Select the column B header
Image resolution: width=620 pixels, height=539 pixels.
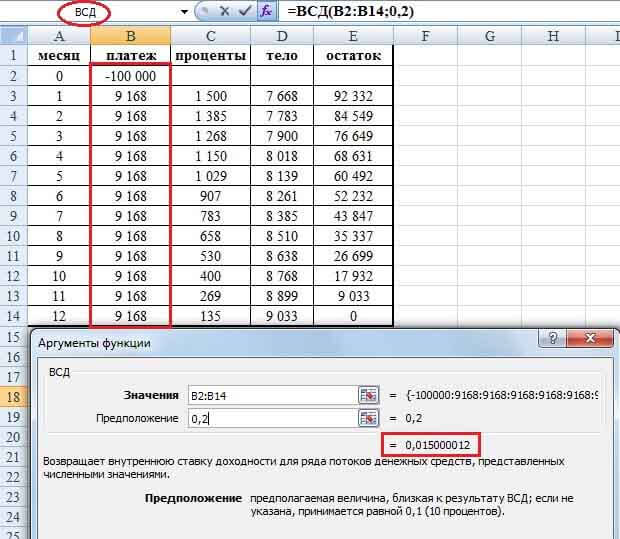(130, 36)
